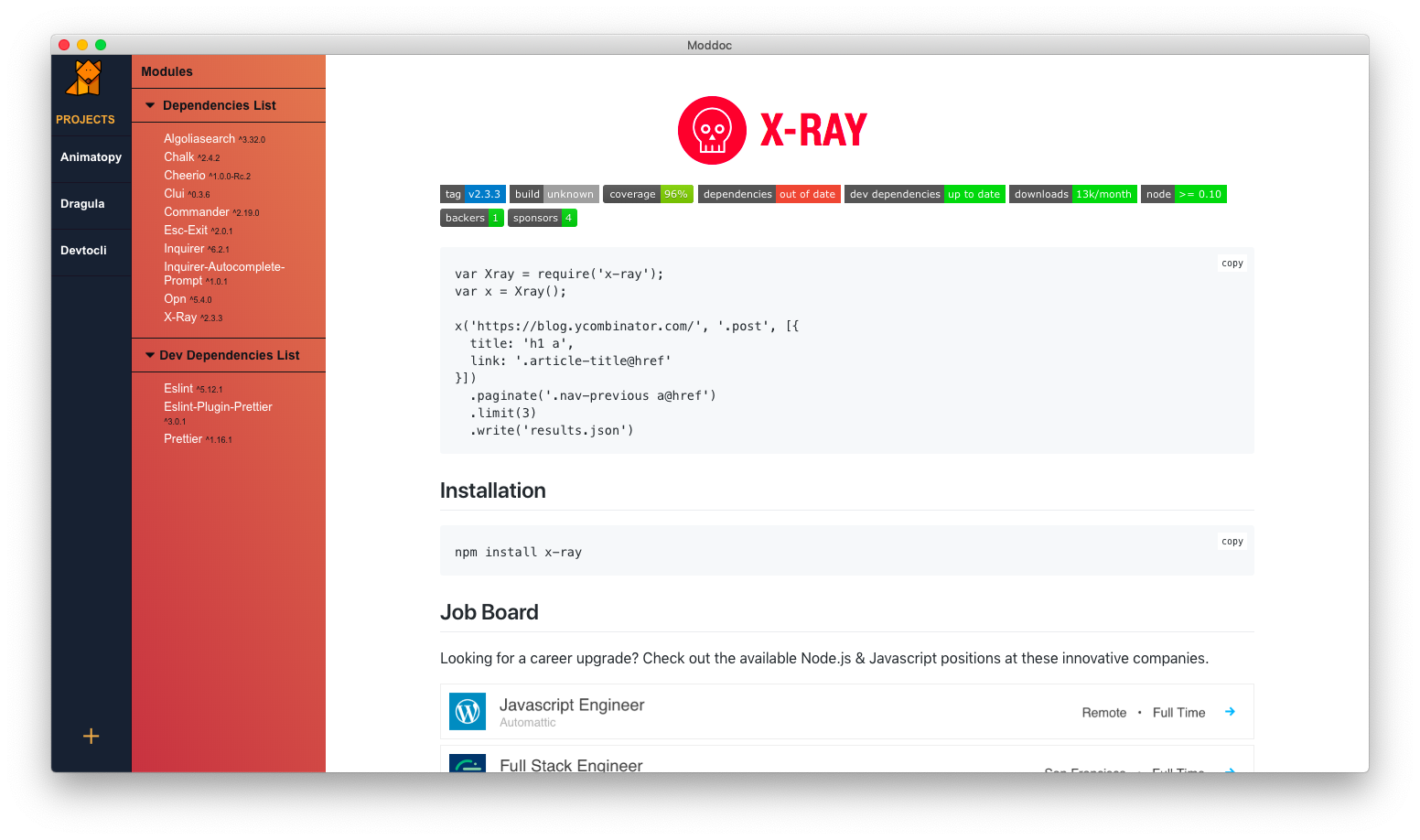
Task: Add a new project with plus icon
Action: tap(91, 737)
